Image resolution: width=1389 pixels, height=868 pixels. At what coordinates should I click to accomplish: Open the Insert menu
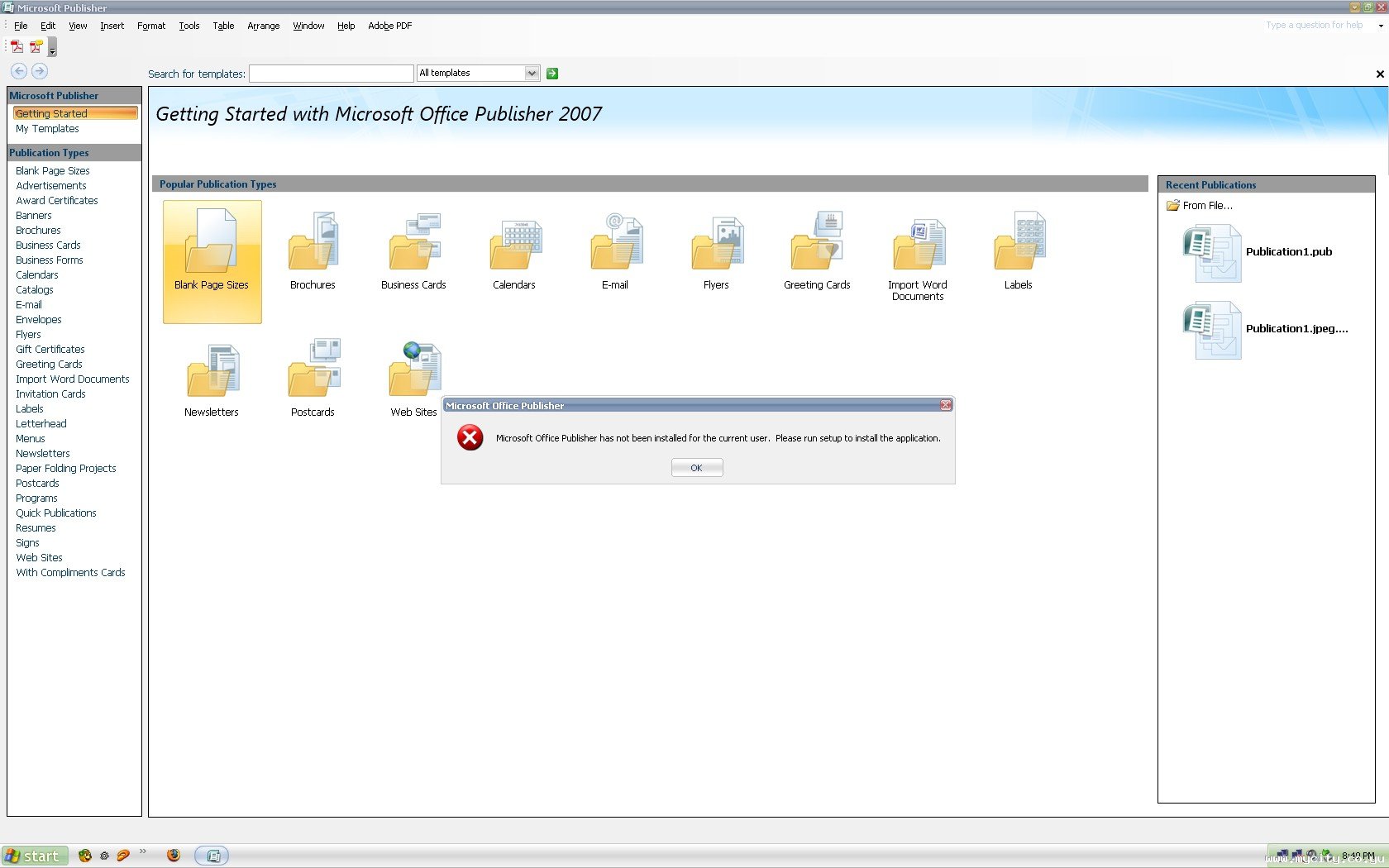112,26
